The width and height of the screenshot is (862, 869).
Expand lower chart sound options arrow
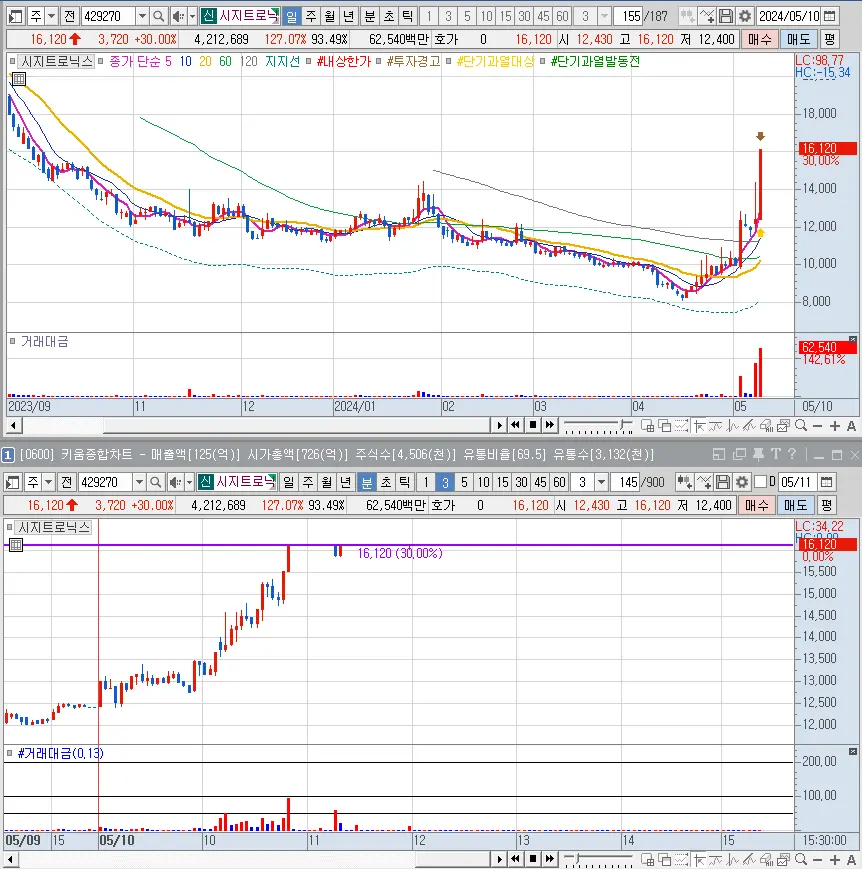(190, 482)
